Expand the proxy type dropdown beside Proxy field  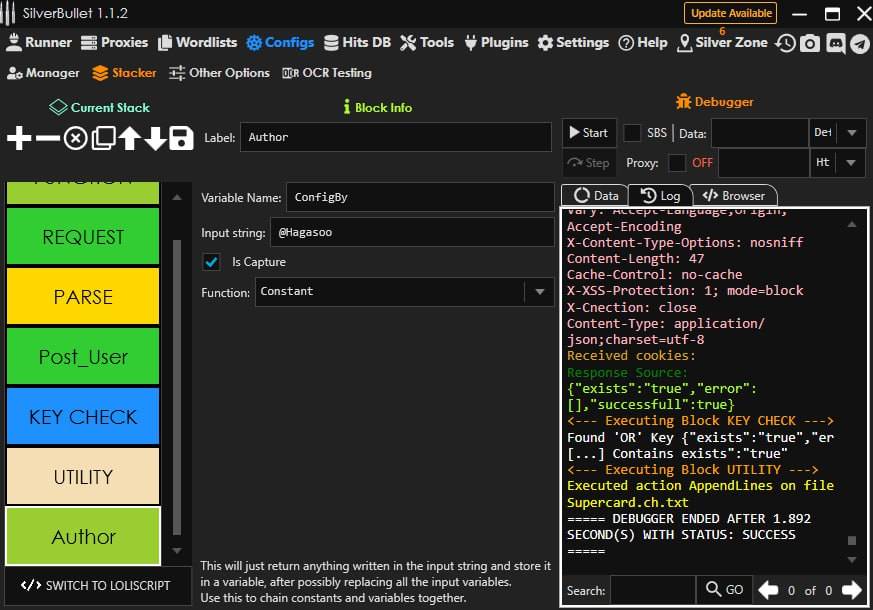[851, 163]
